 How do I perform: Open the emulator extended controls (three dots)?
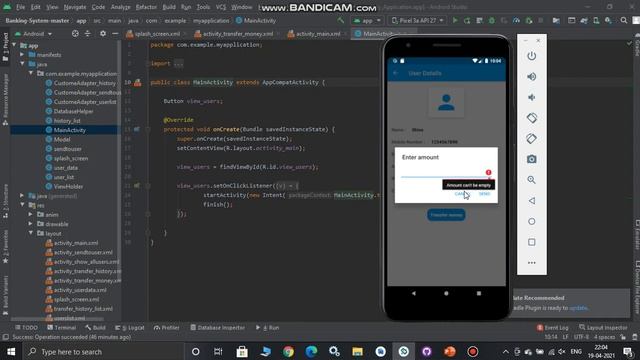tap(531, 263)
